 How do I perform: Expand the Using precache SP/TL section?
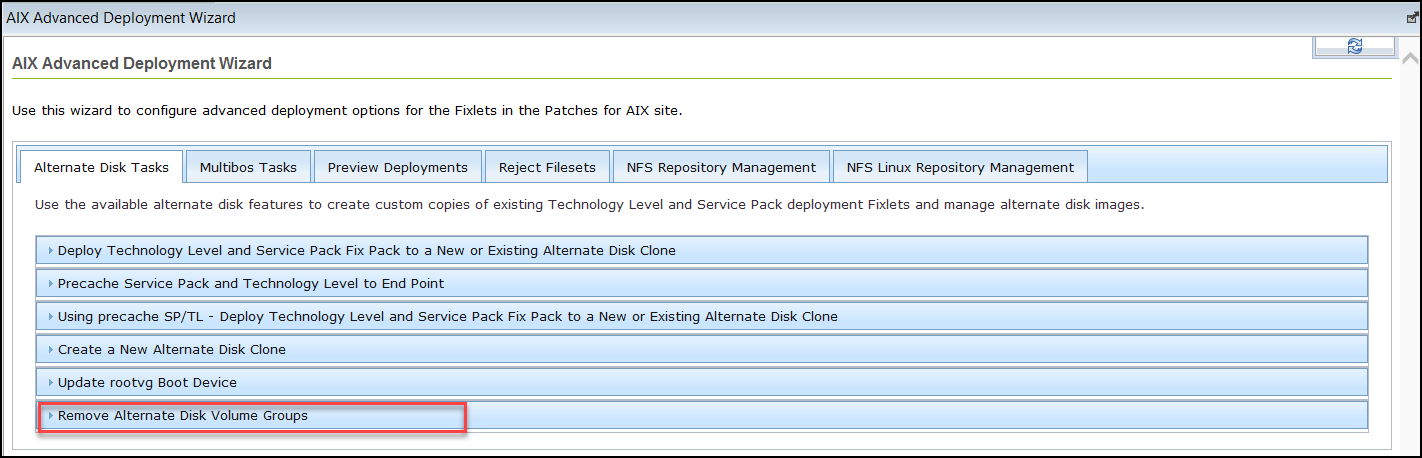[702, 316]
